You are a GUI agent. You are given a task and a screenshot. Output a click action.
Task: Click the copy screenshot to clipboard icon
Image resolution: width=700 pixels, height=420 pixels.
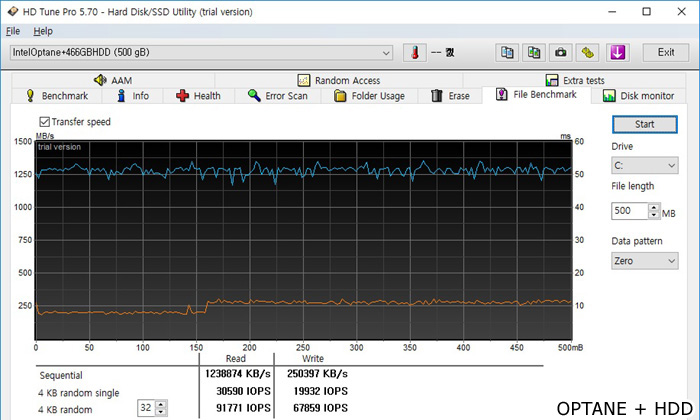click(534, 53)
